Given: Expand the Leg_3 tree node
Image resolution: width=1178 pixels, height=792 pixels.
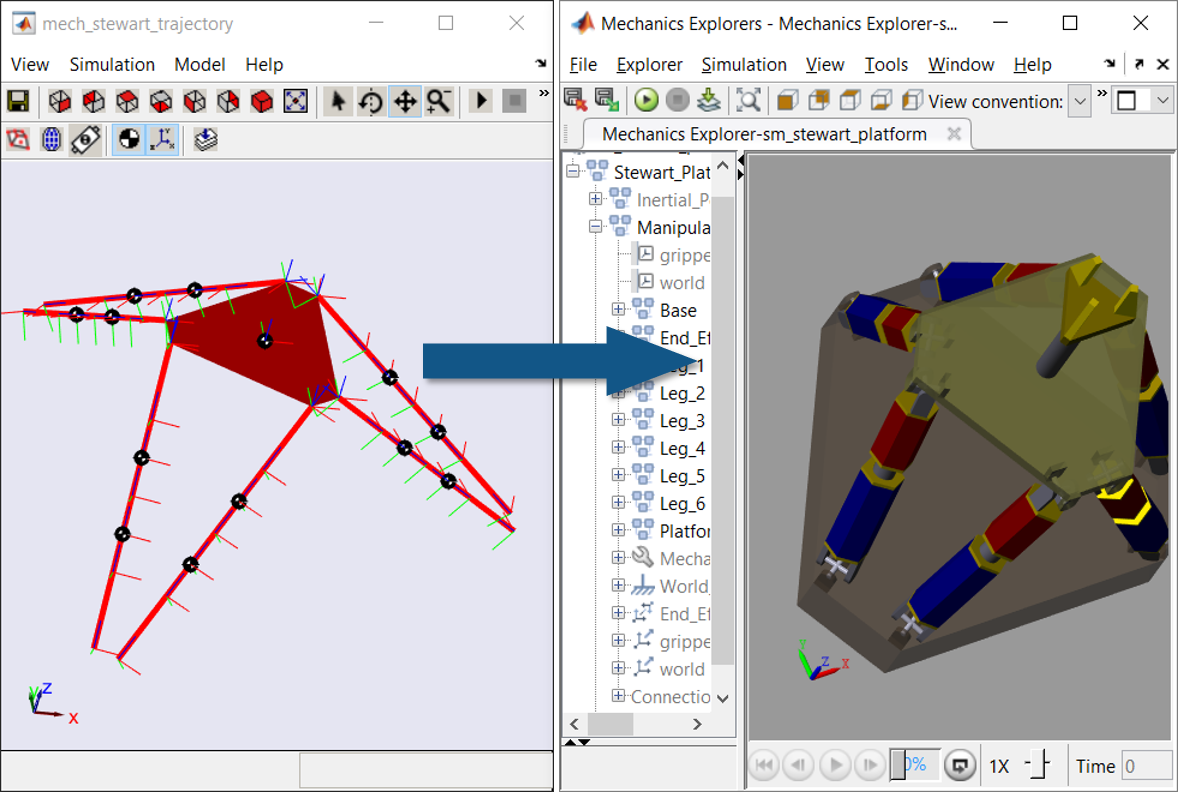Looking at the screenshot, I should pos(618,420).
